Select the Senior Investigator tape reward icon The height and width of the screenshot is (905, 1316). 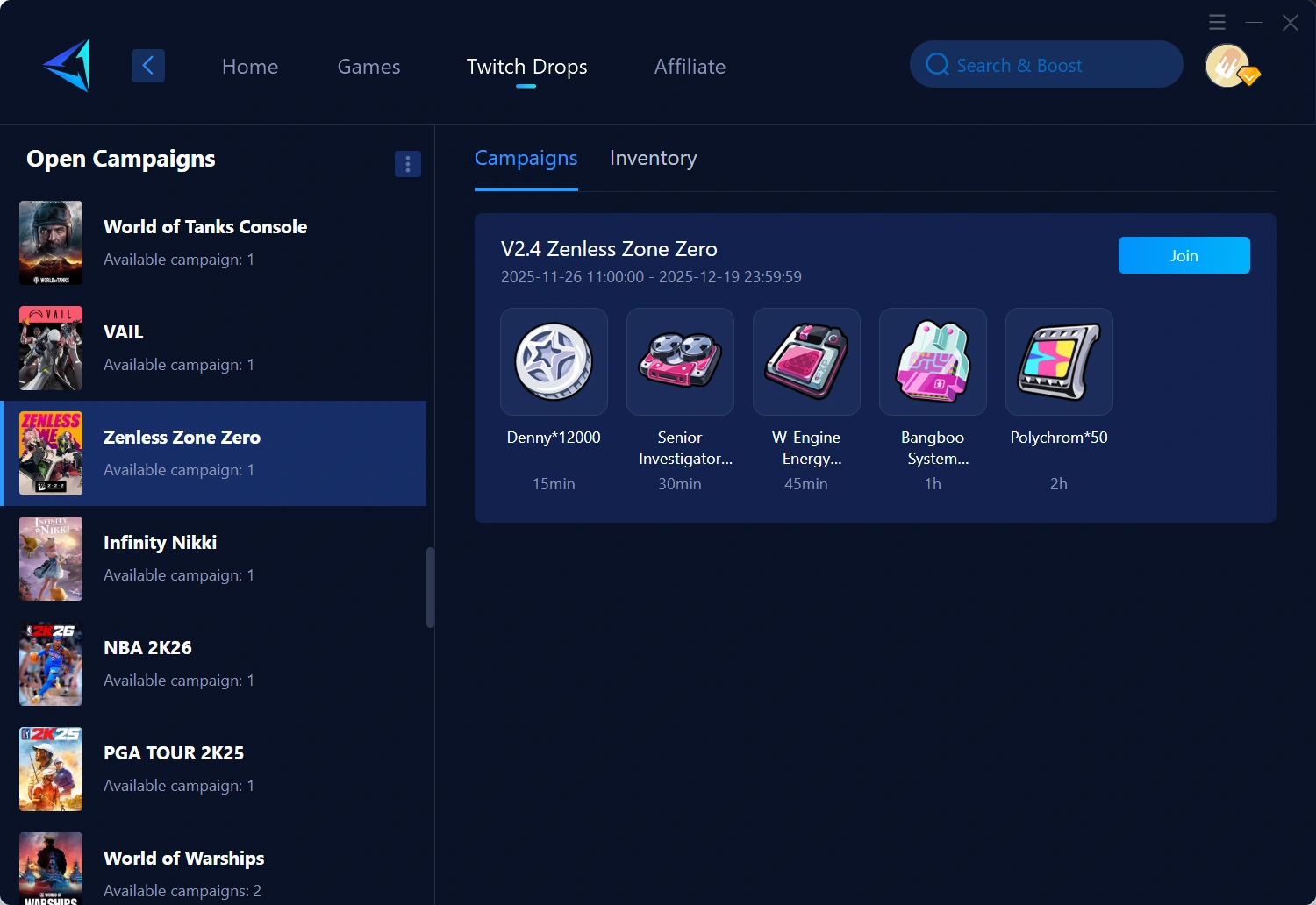tap(680, 361)
